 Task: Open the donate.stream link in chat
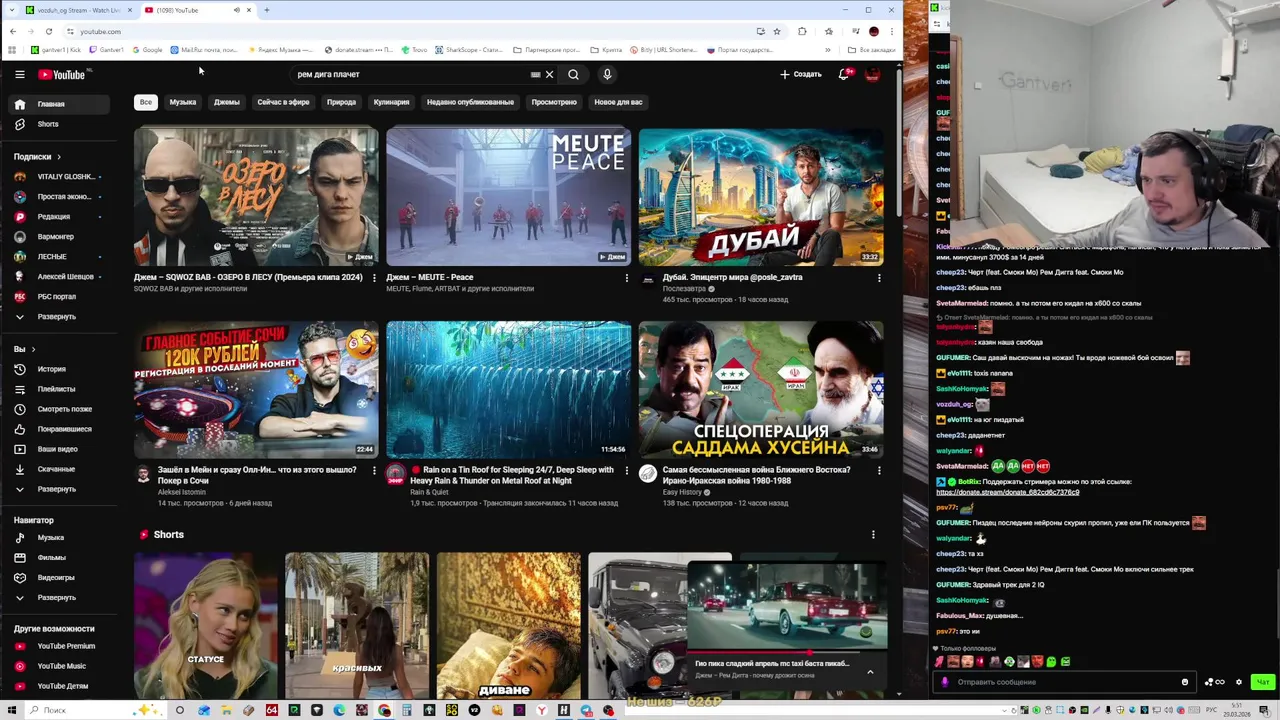pos(1007,492)
